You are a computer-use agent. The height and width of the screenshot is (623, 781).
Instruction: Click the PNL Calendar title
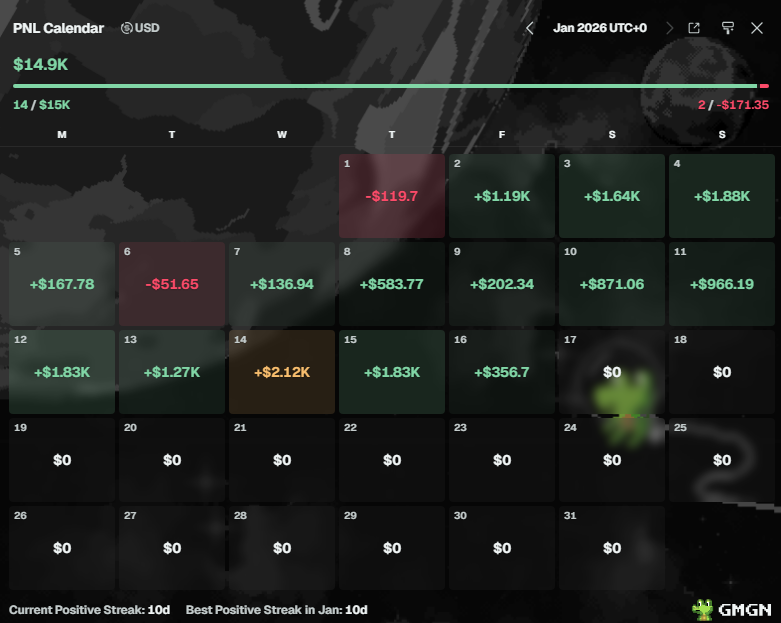[58, 28]
